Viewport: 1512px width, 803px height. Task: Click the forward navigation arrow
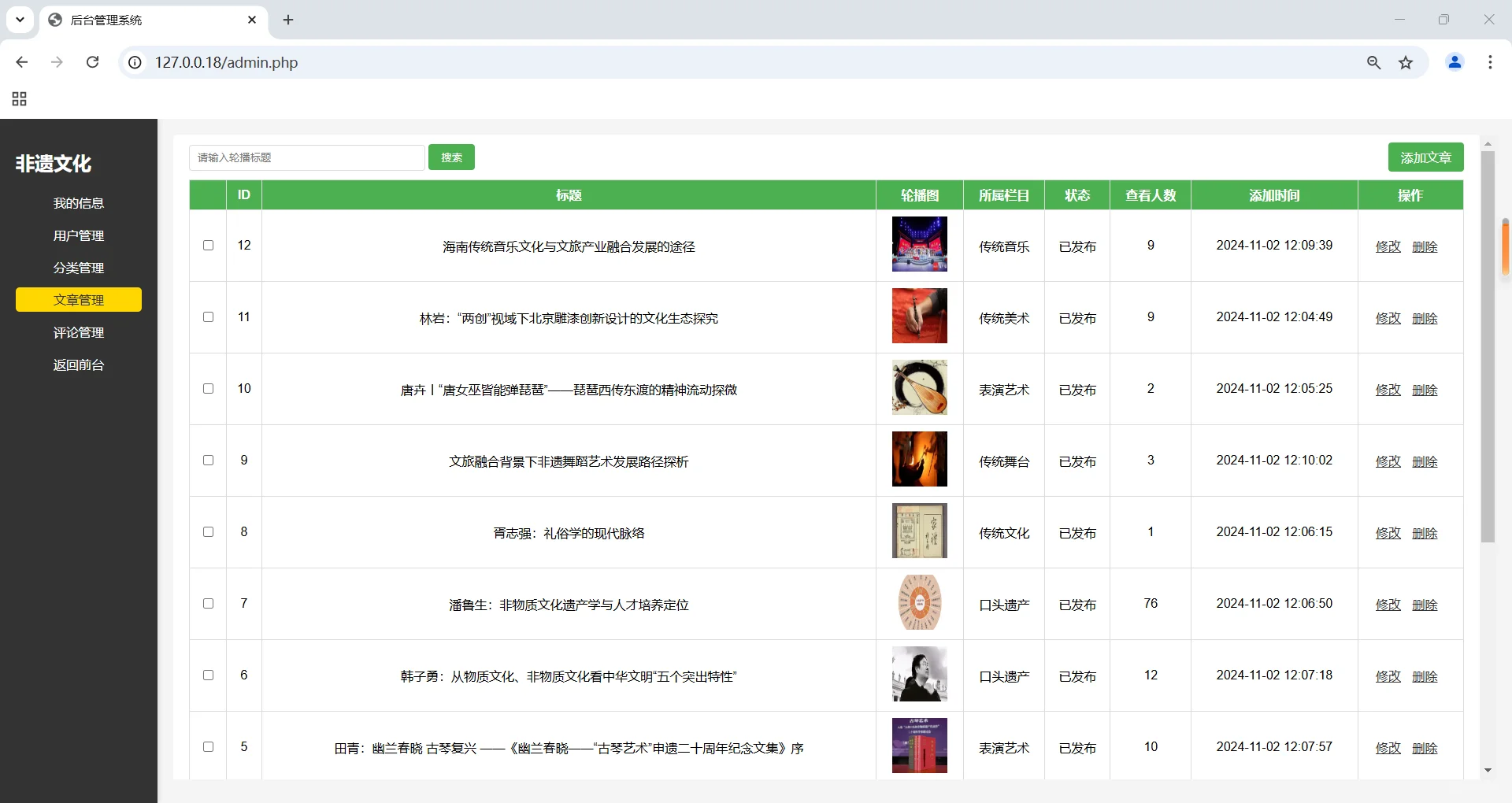point(56,62)
